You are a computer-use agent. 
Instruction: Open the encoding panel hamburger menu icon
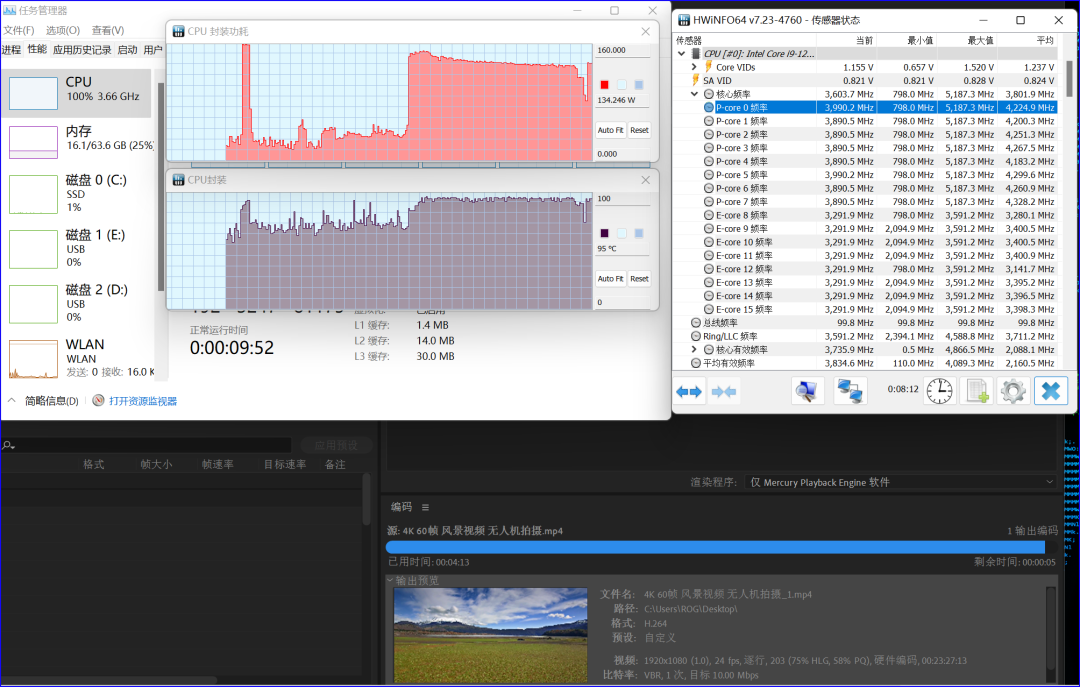point(425,507)
